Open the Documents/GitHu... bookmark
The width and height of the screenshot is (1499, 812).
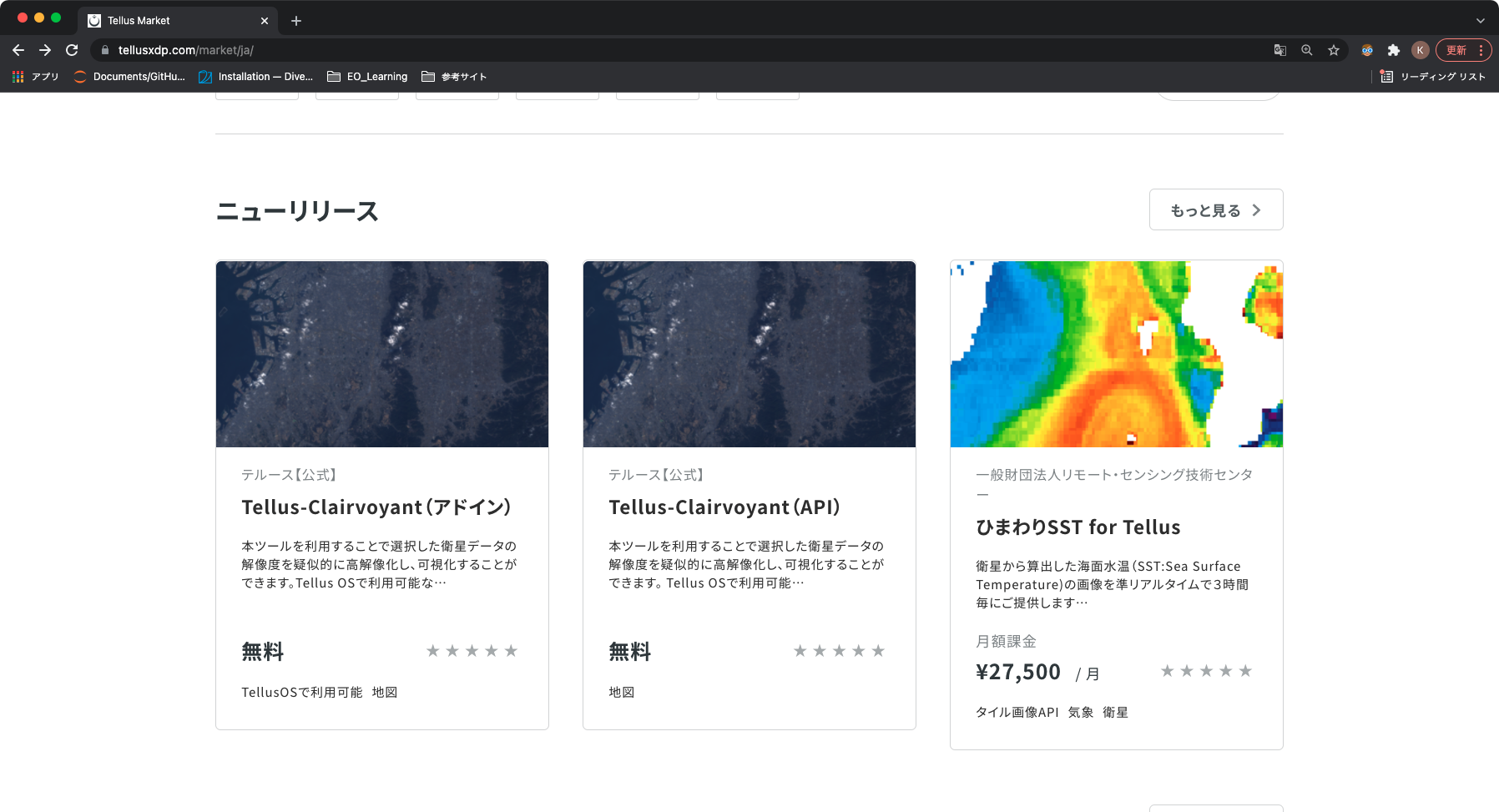130,77
